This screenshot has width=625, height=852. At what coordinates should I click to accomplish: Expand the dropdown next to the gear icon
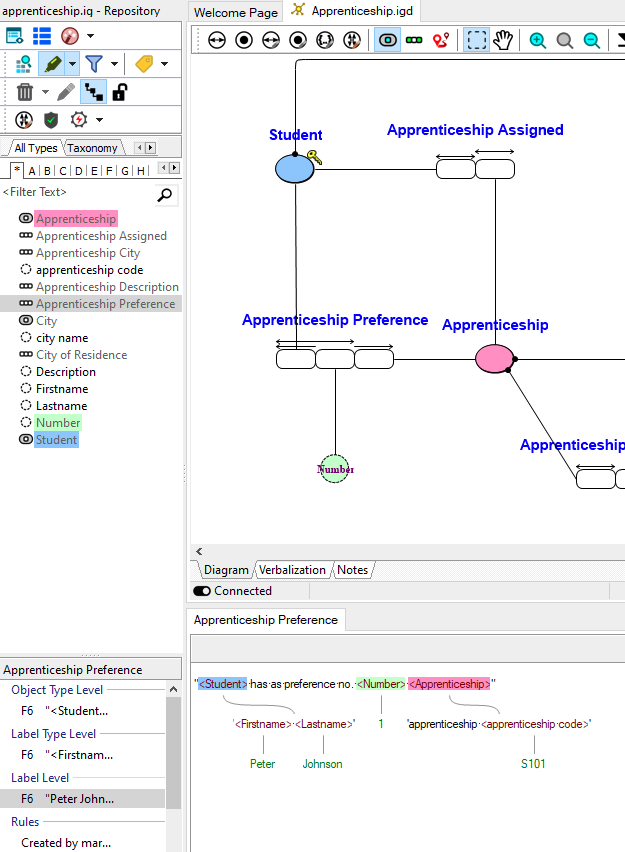tap(99, 120)
